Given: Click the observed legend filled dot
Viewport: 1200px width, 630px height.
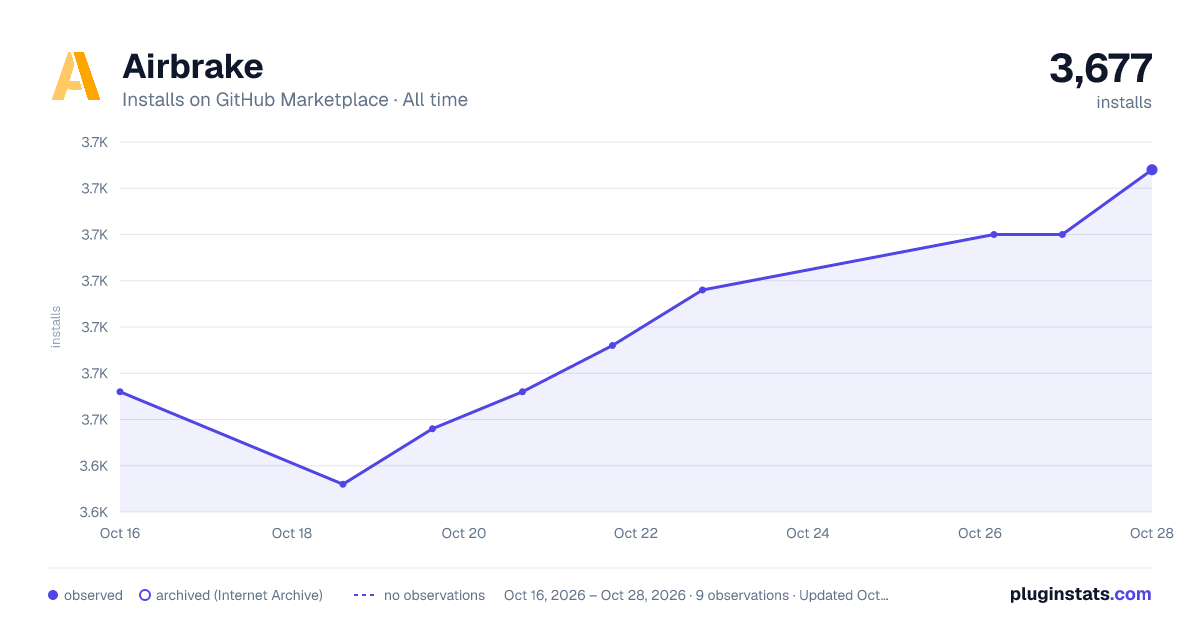Looking at the screenshot, I should tap(53, 595).
